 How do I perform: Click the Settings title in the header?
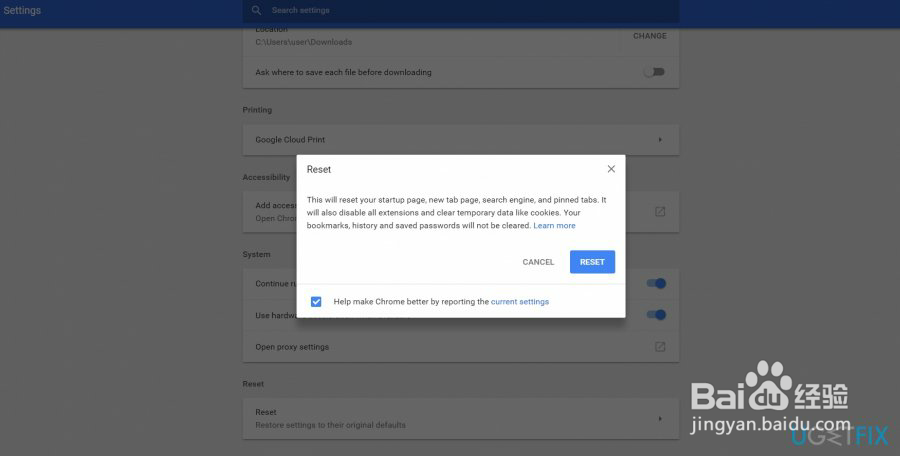23,10
